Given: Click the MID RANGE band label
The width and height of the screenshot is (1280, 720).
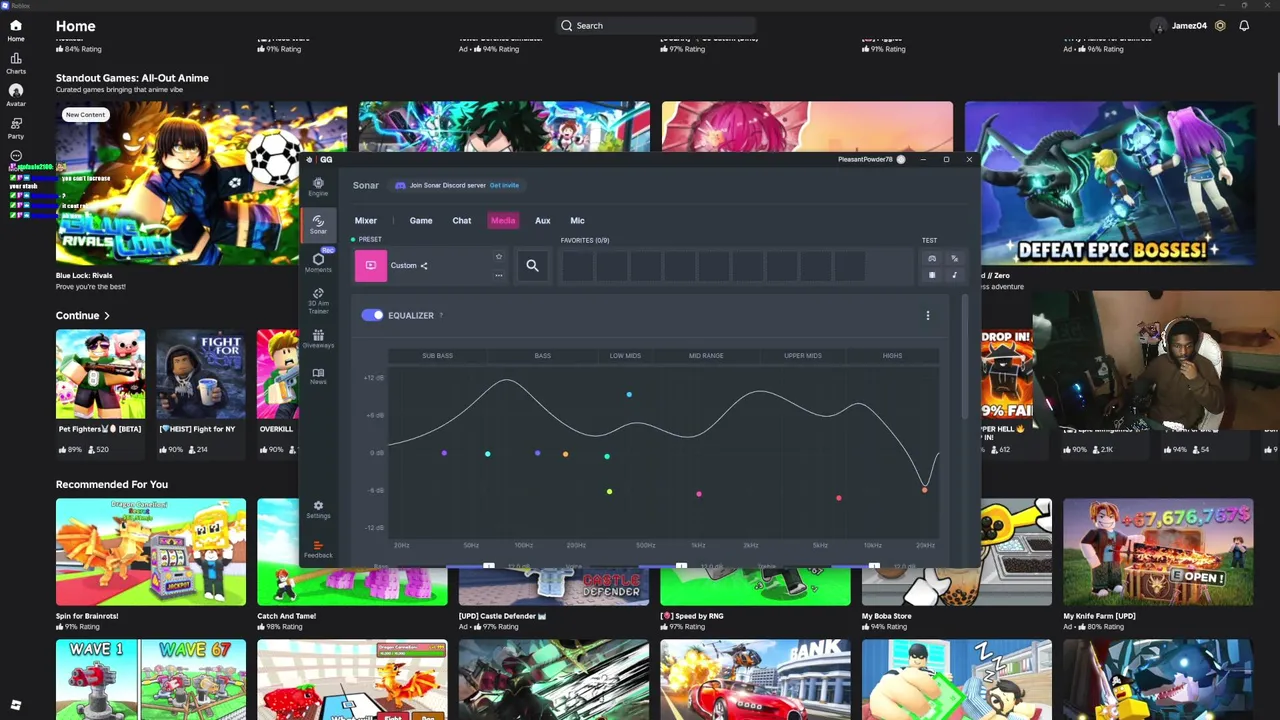Looking at the screenshot, I should coord(706,356).
